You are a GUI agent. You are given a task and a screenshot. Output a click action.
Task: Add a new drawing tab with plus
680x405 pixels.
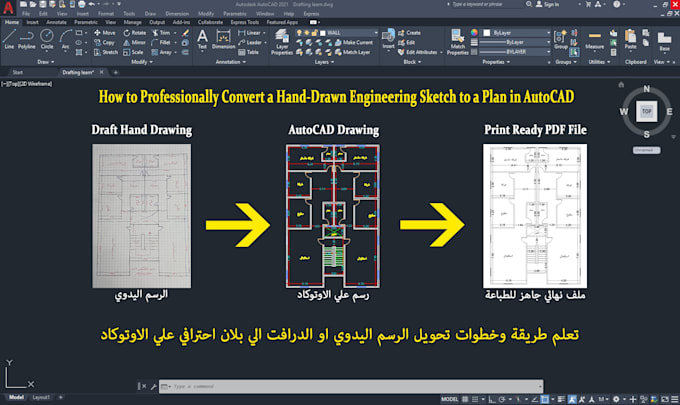115,72
